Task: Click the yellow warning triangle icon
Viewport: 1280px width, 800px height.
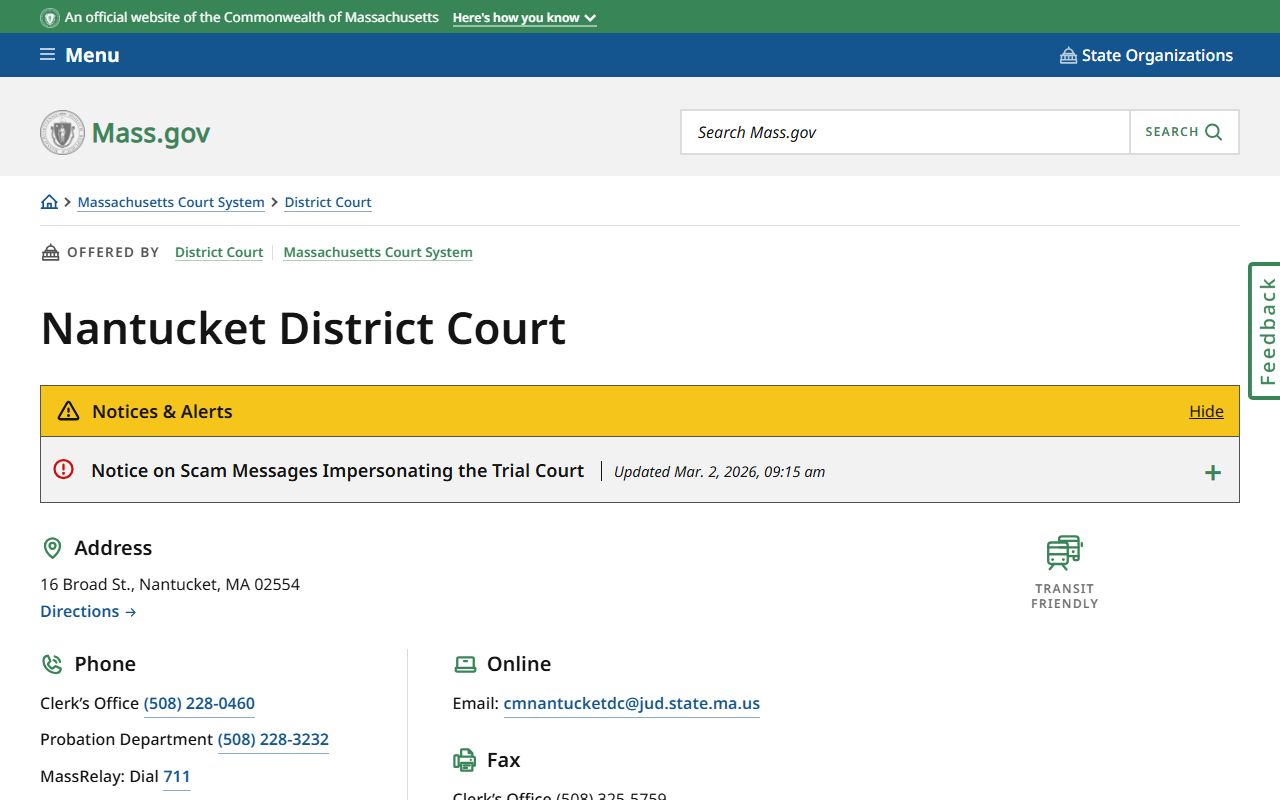Action: (68, 411)
